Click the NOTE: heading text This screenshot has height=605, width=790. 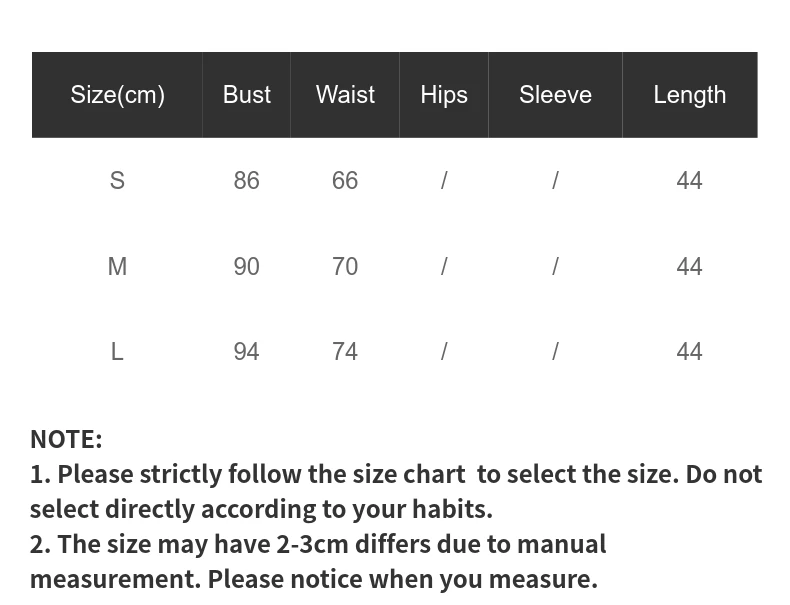[66, 439]
